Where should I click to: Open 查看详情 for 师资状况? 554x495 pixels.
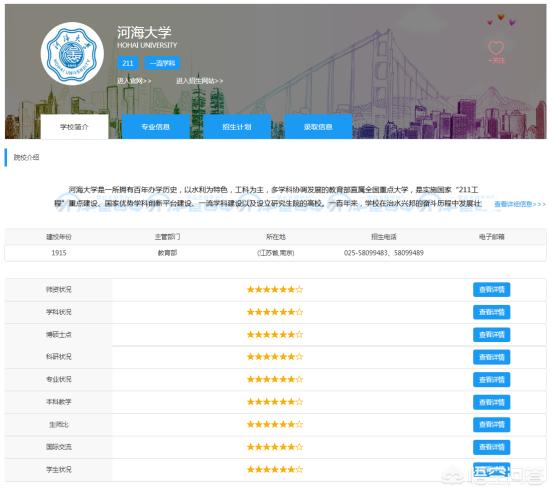pos(491,290)
